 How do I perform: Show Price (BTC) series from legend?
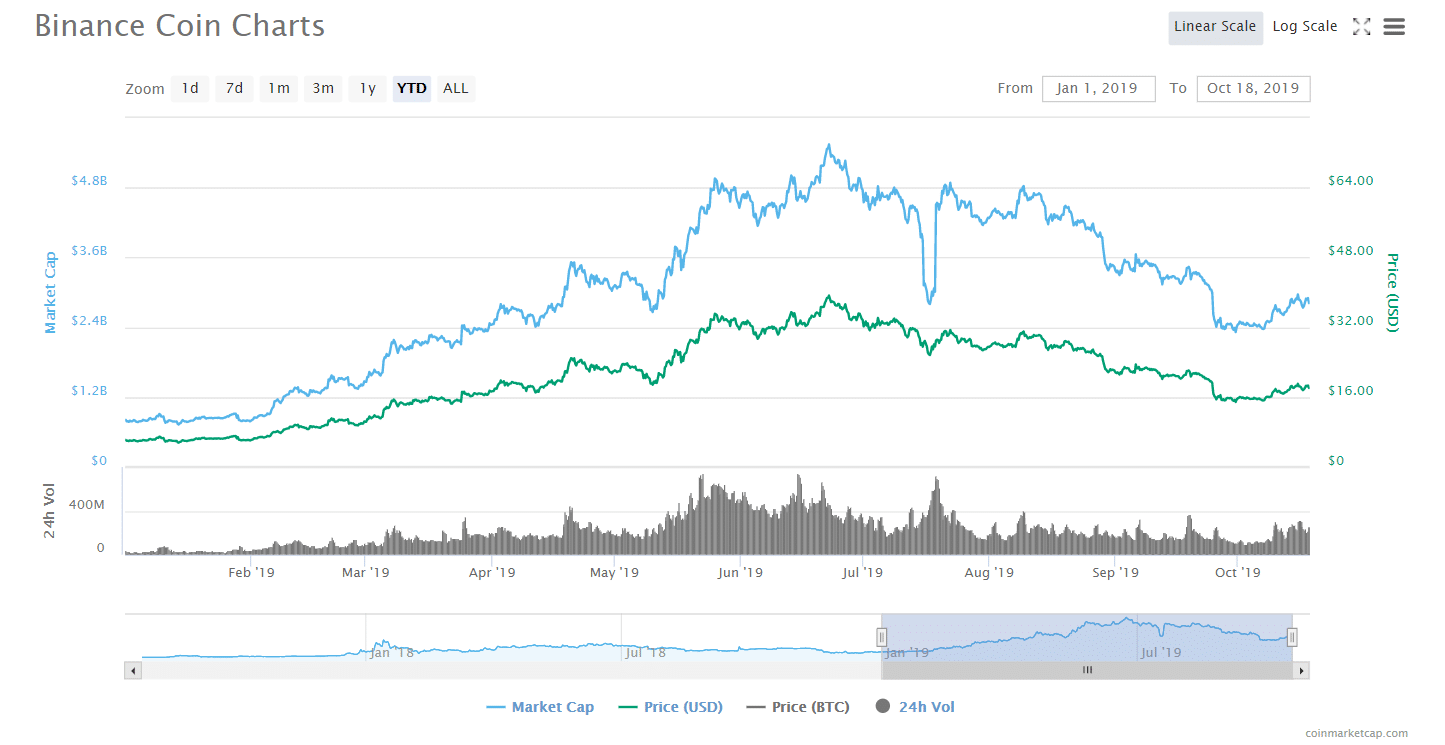click(798, 707)
